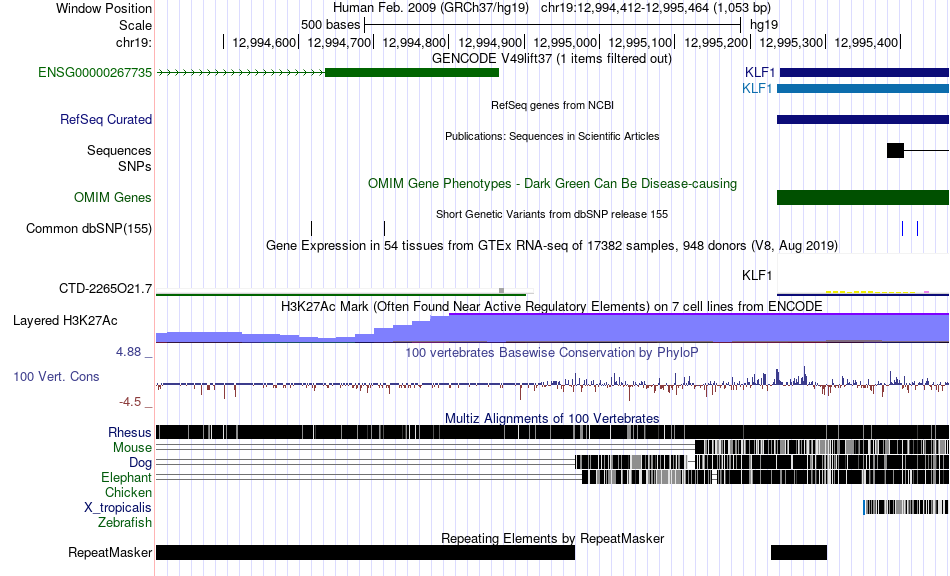Click the second blue dbSNP variant tick
Screen dimensions: 950x576
click(917, 228)
